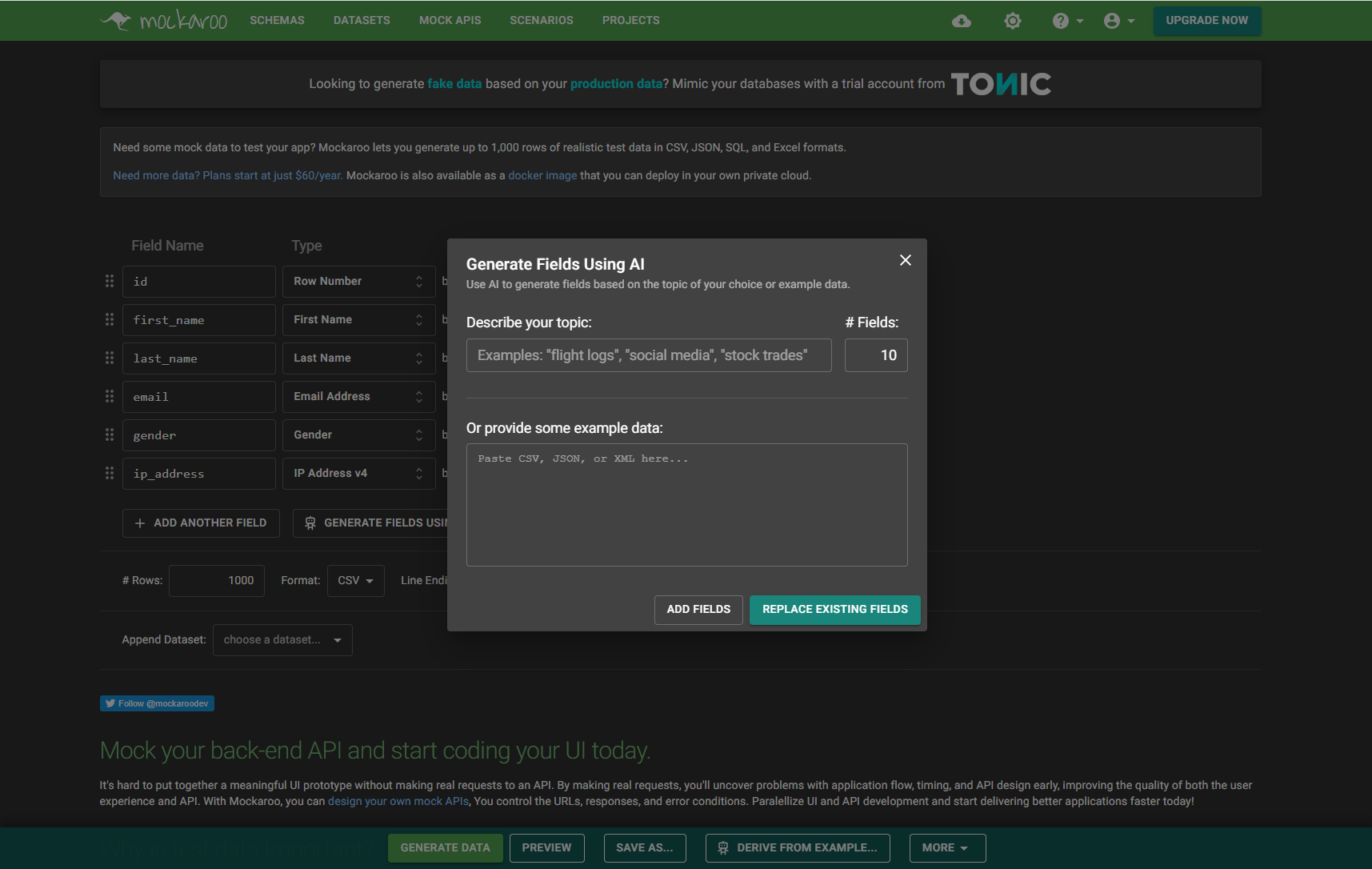Edit the email field name input
The width and height of the screenshot is (1372, 869).
pyautogui.click(x=199, y=397)
